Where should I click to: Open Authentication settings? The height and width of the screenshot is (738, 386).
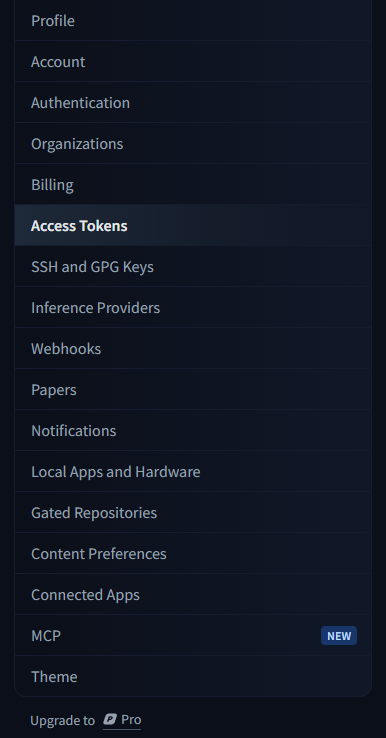pos(193,103)
